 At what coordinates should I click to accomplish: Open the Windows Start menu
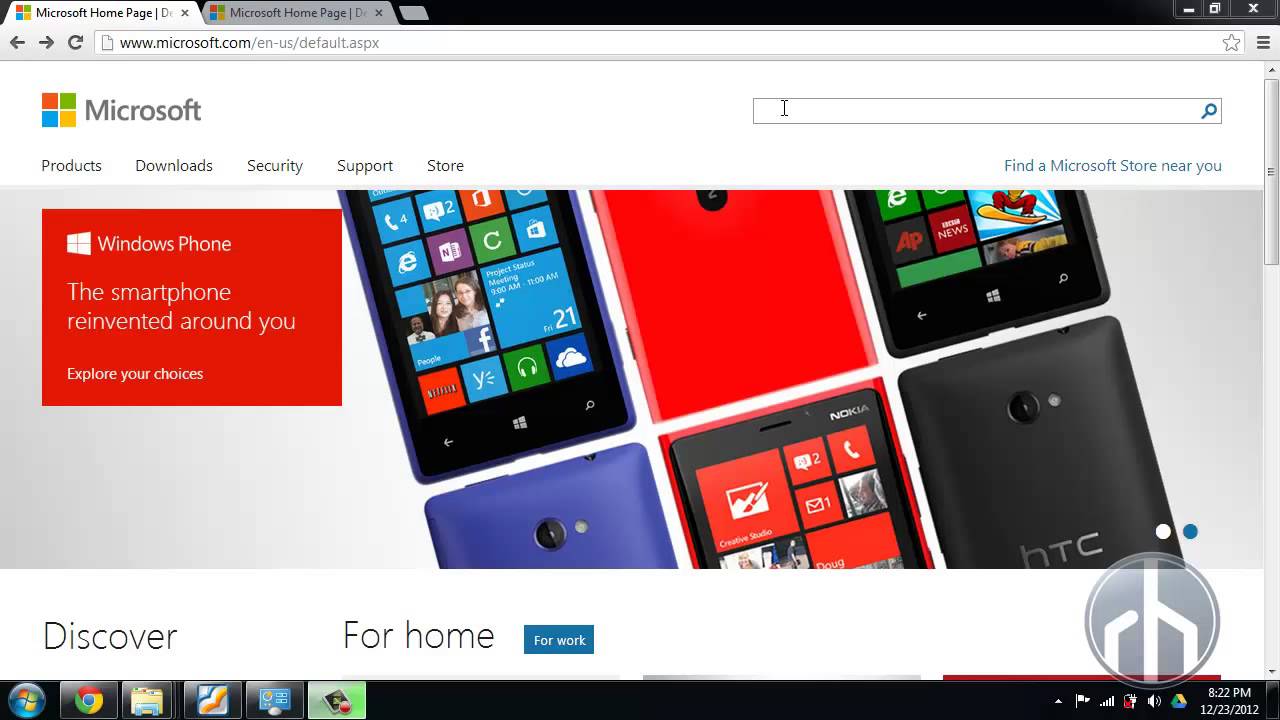(x=25, y=700)
